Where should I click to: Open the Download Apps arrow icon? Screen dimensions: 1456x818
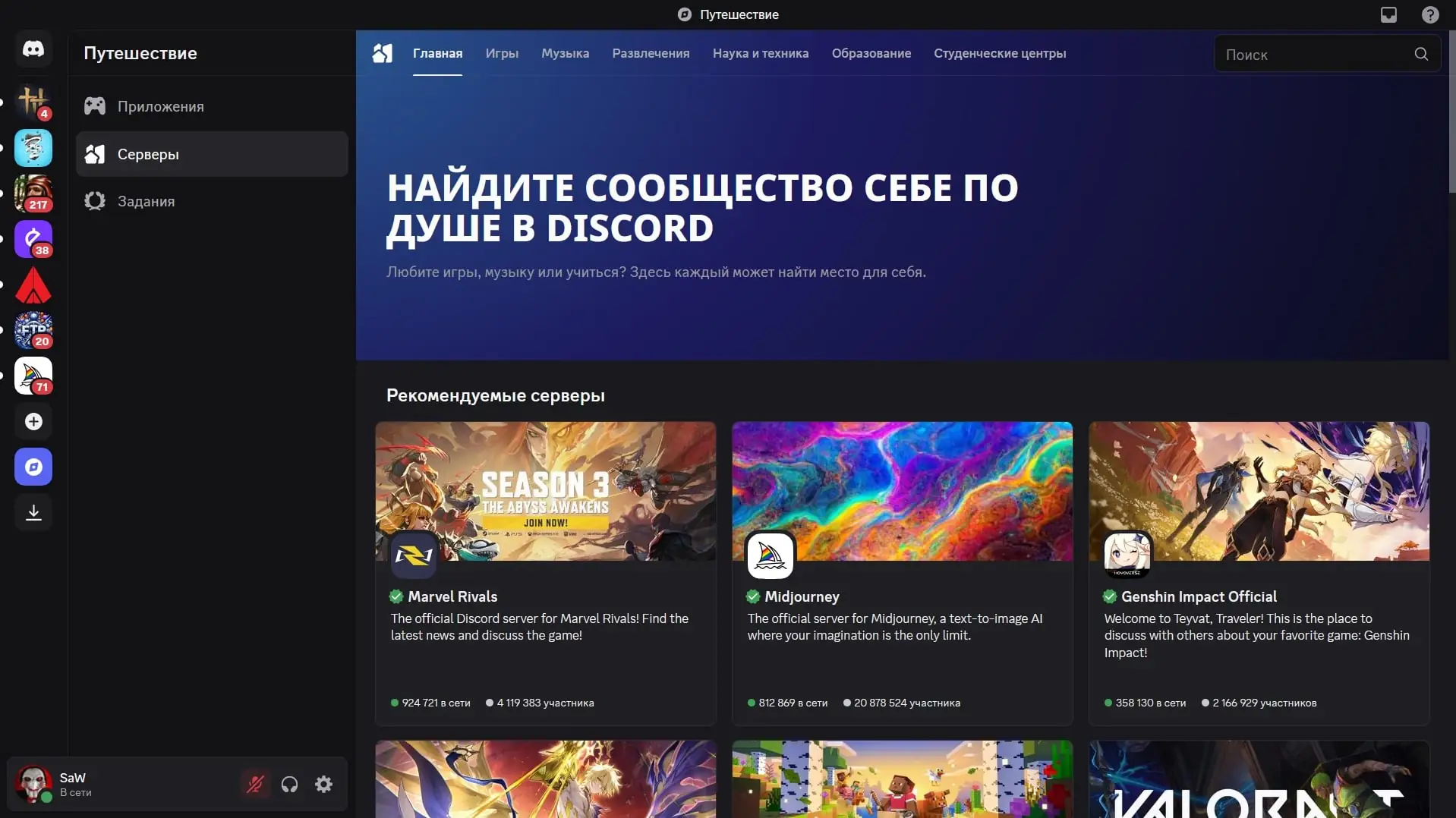[33, 512]
